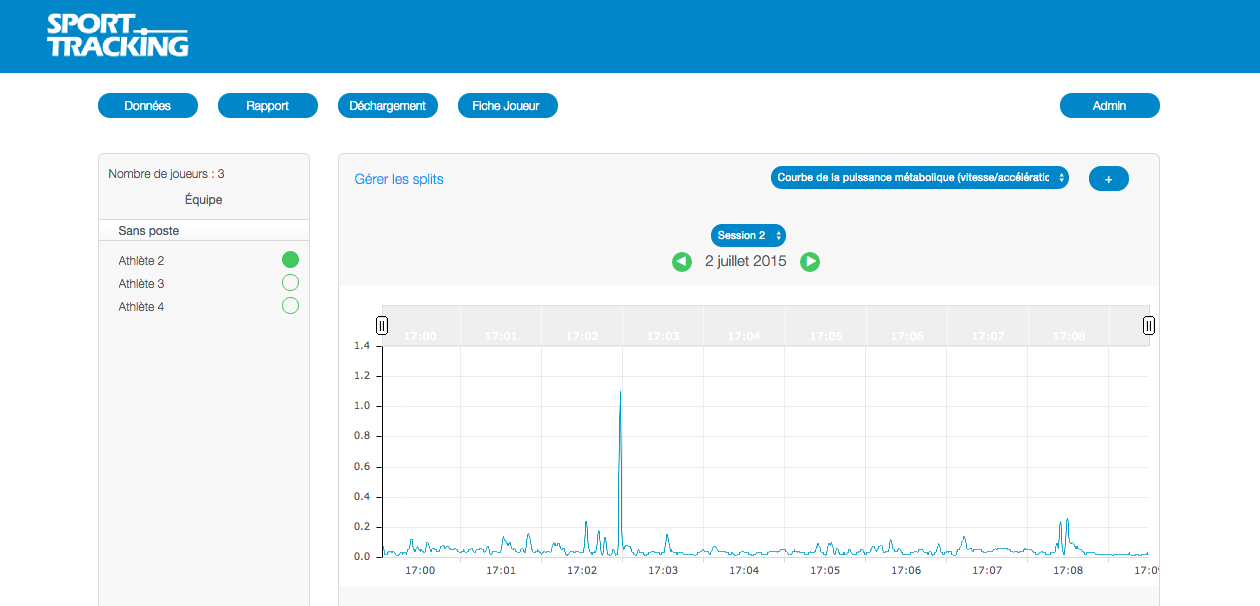Select Athlète 2 name in the team list

click(141, 261)
